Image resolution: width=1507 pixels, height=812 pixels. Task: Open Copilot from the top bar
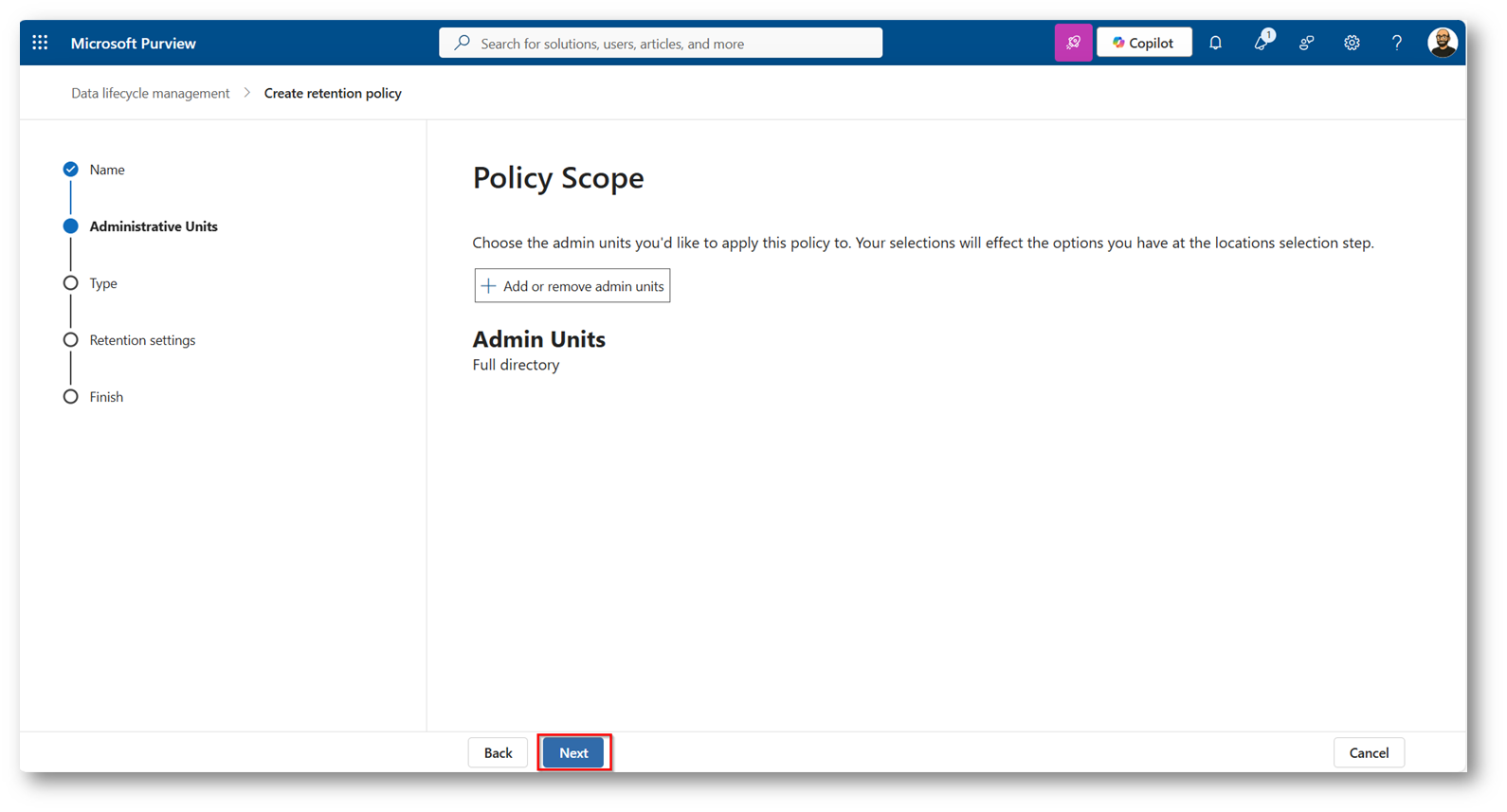1144,43
